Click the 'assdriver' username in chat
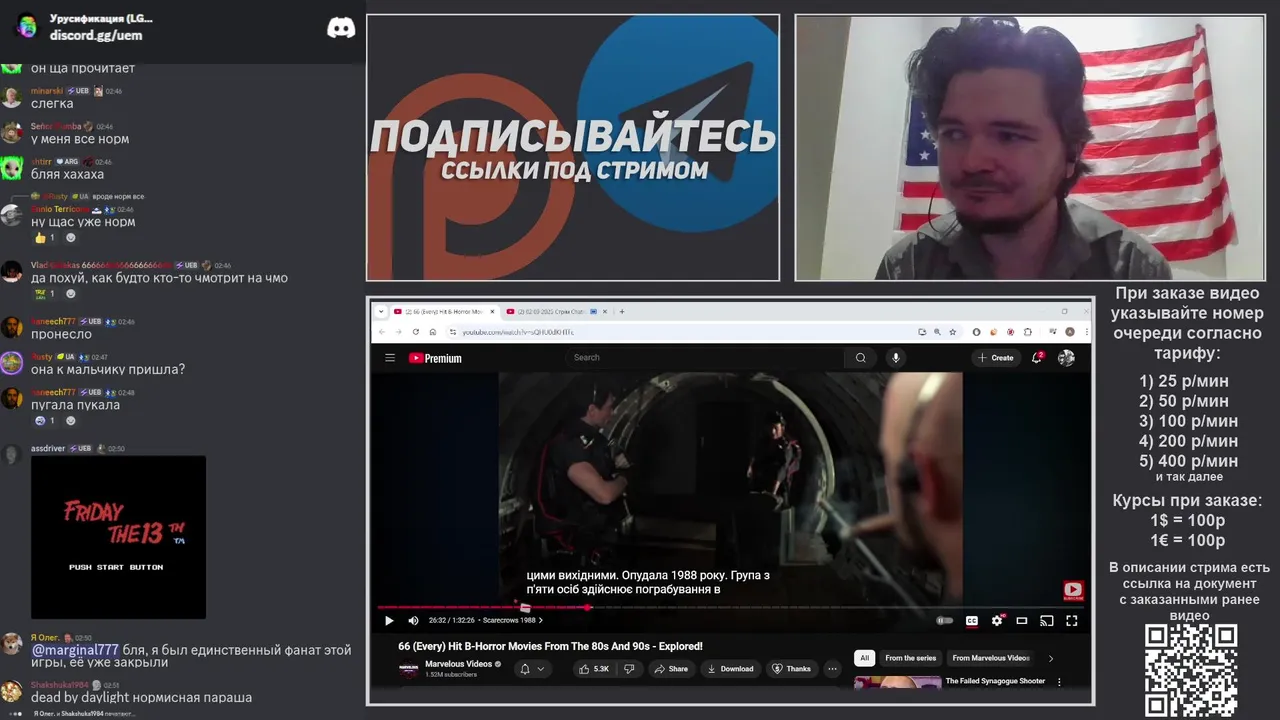 [48, 448]
